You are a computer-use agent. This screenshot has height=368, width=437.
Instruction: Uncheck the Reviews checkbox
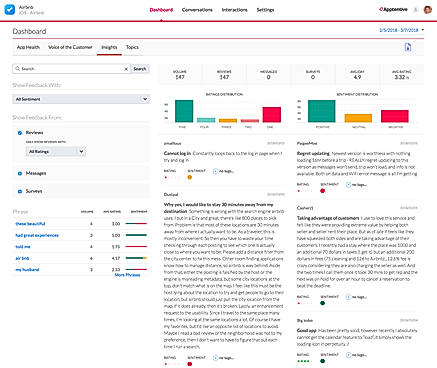point(20,133)
